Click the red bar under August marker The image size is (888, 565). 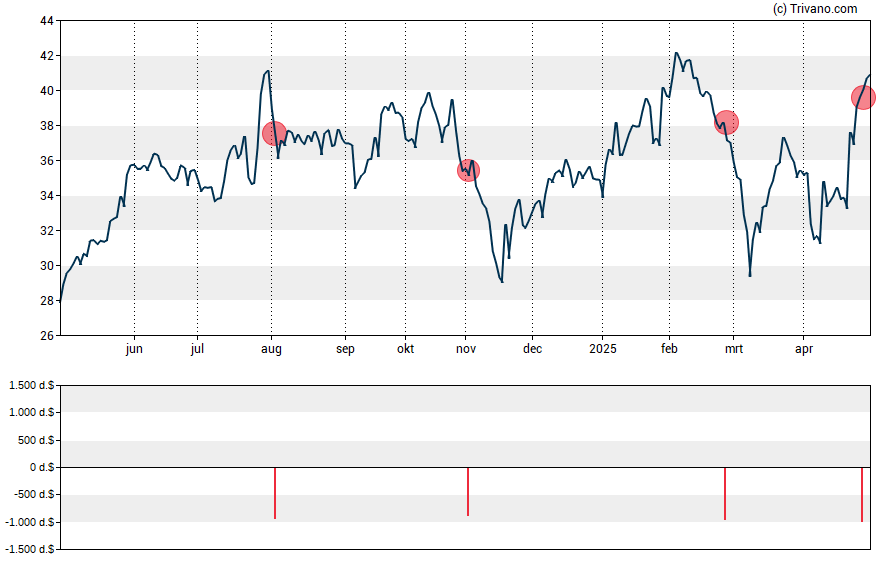(275, 493)
